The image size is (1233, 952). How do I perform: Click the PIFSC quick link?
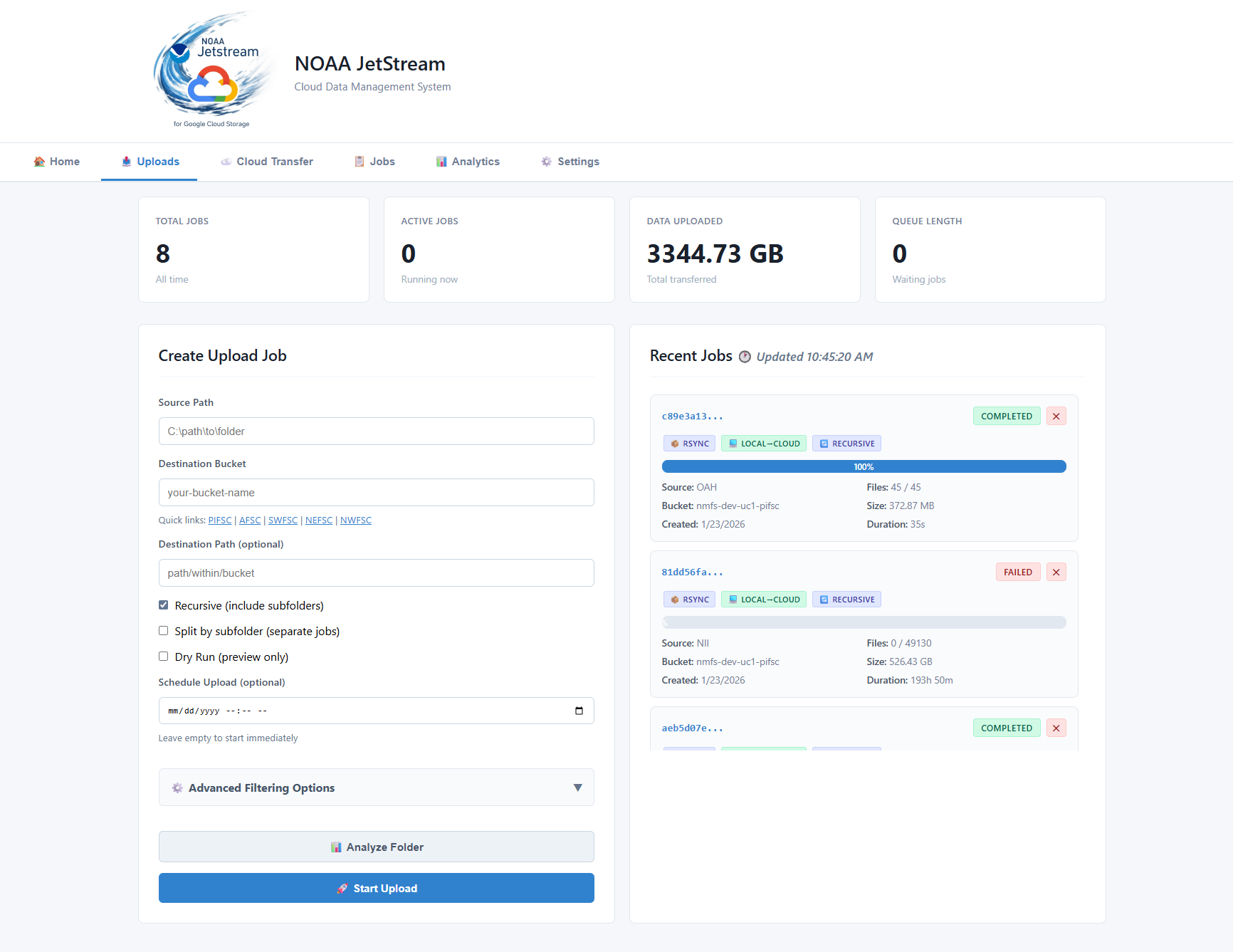pyautogui.click(x=220, y=521)
